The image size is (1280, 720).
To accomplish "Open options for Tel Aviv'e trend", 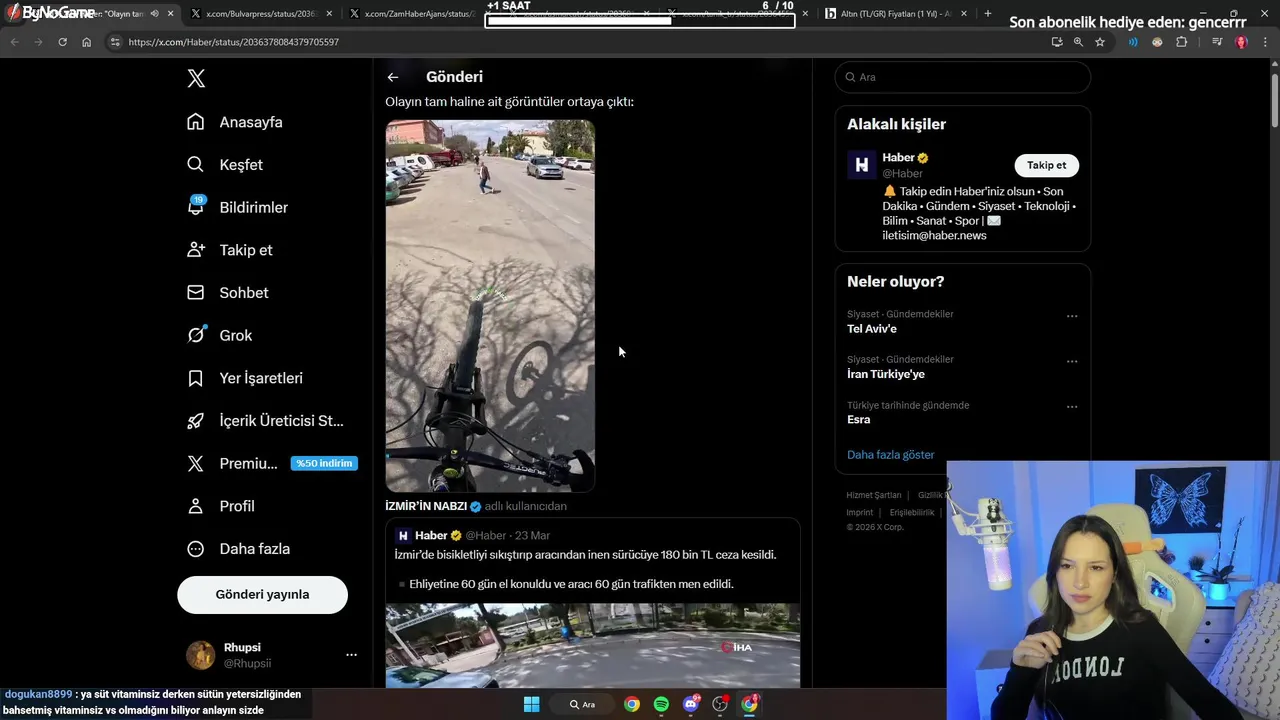I will pos(1072,316).
